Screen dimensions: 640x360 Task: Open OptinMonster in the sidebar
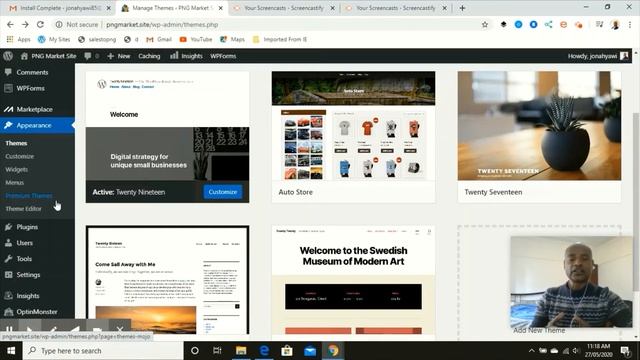click(x=37, y=311)
